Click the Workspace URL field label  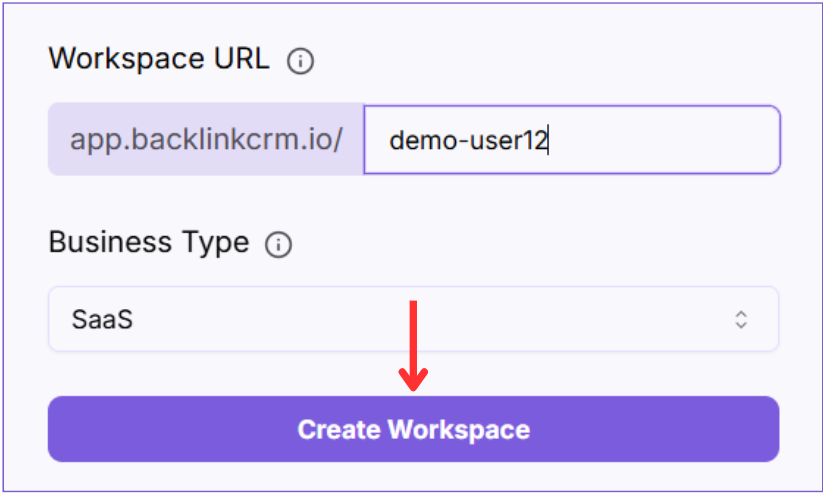point(159,59)
